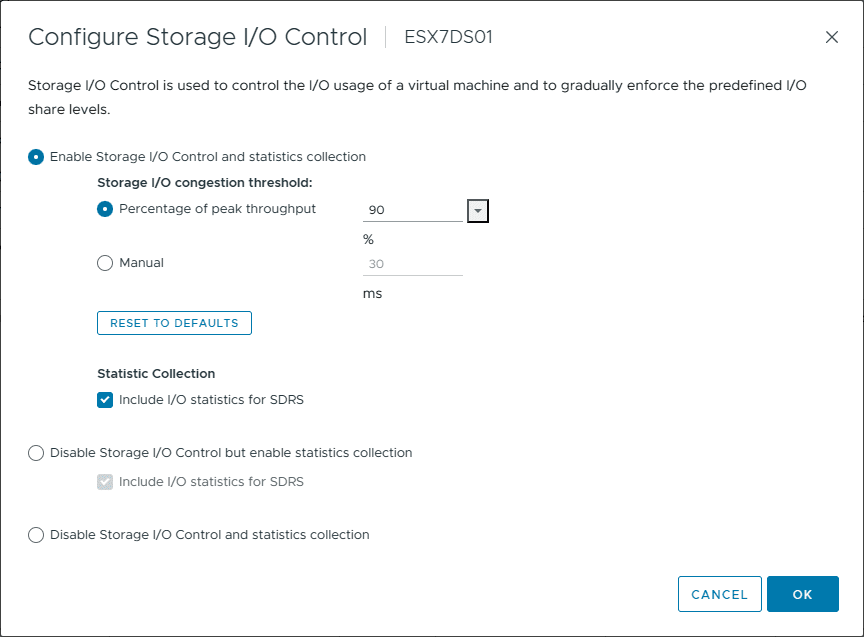
Task: Select the Manual congestion threshold radio
Action: point(105,263)
